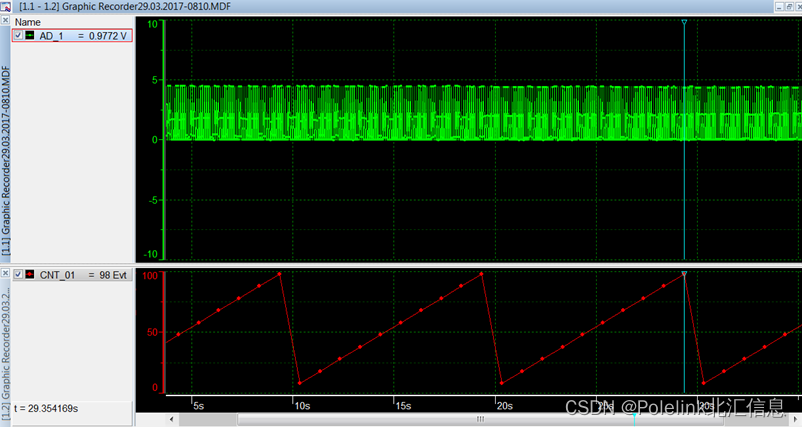The width and height of the screenshot is (802, 427).
Task: Click the 15s label on time axis
Action: click(x=404, y=406)
